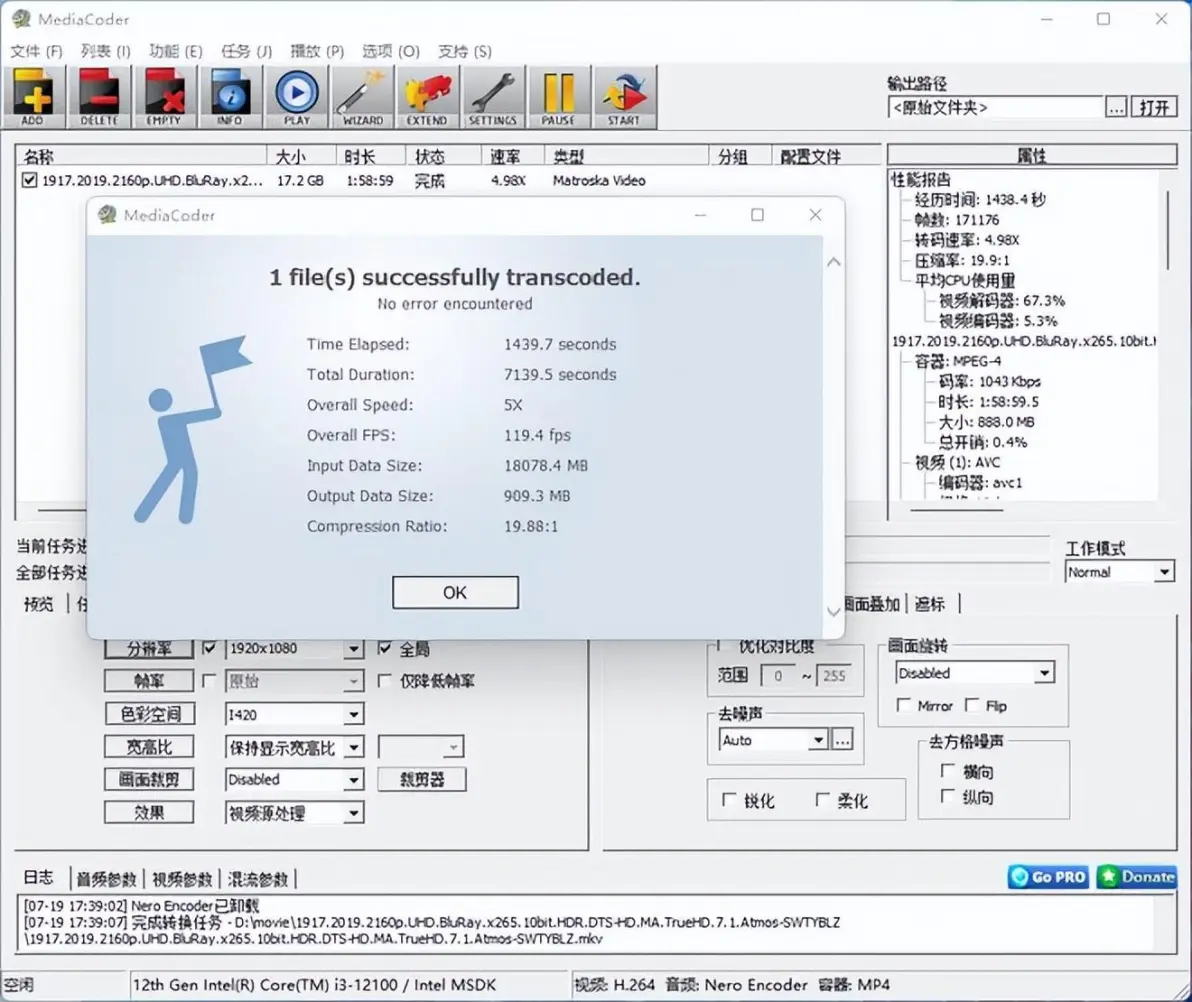The height and width of the screenshot is (1002, 1192).
Task: Click the START transcoding icon
Action: coord(624,97)
